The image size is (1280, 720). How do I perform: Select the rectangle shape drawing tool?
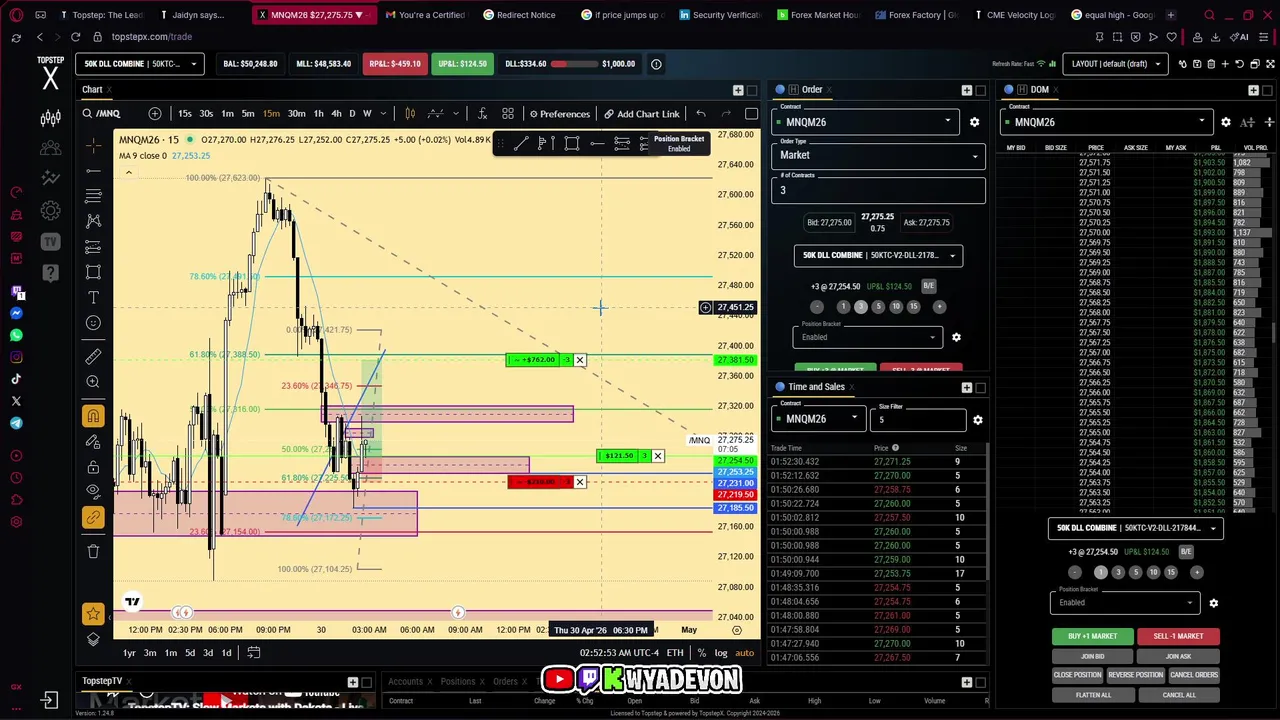[93, 272]
